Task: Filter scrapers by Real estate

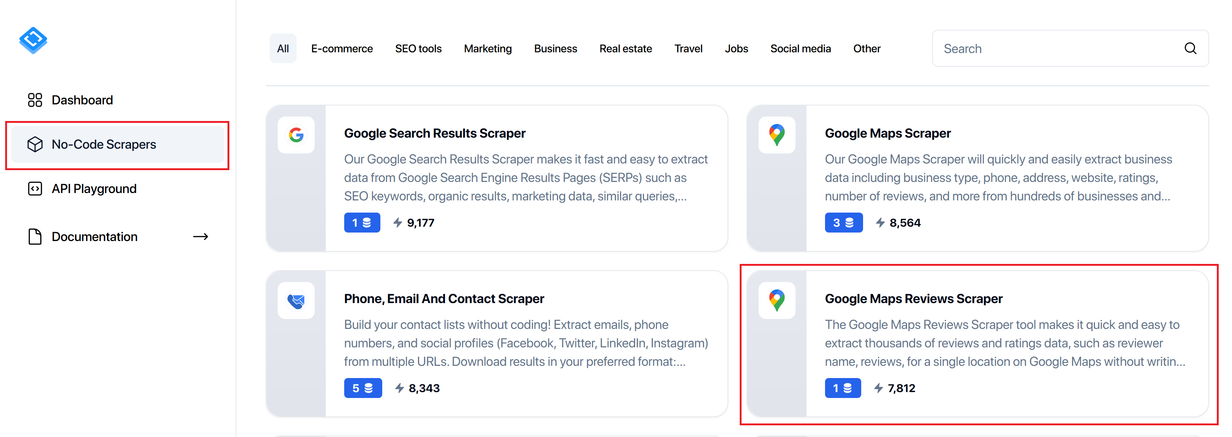Action: (x=626, y=48)
